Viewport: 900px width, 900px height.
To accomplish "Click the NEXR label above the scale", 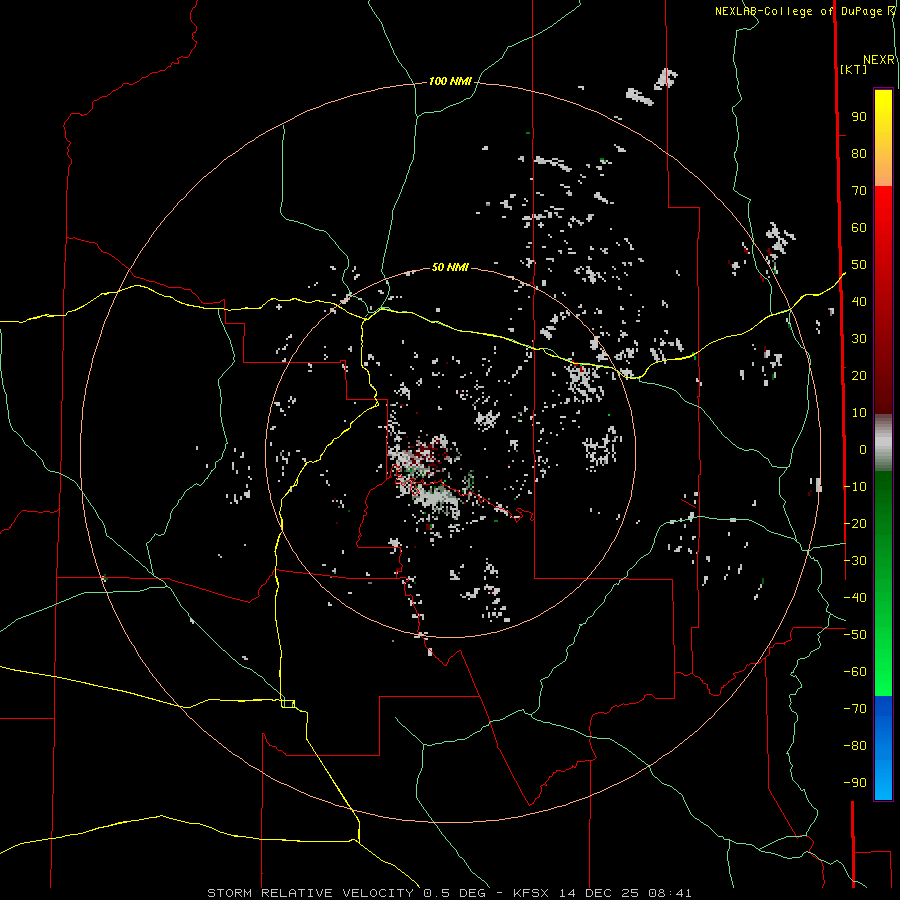I will [879, 60].
